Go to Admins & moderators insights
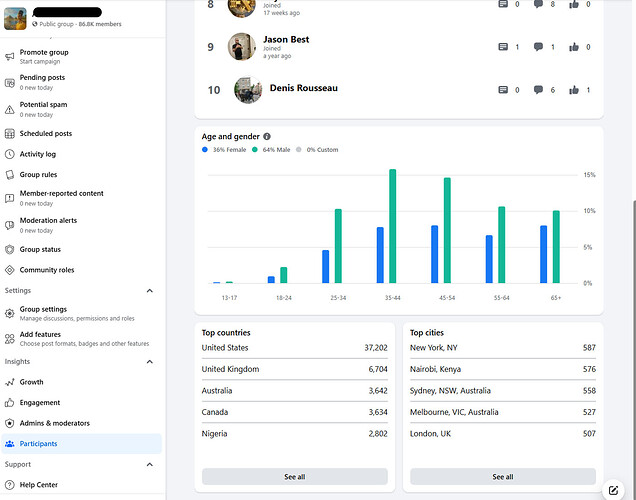This screenshot has height=500, width=636. [54, 423]
